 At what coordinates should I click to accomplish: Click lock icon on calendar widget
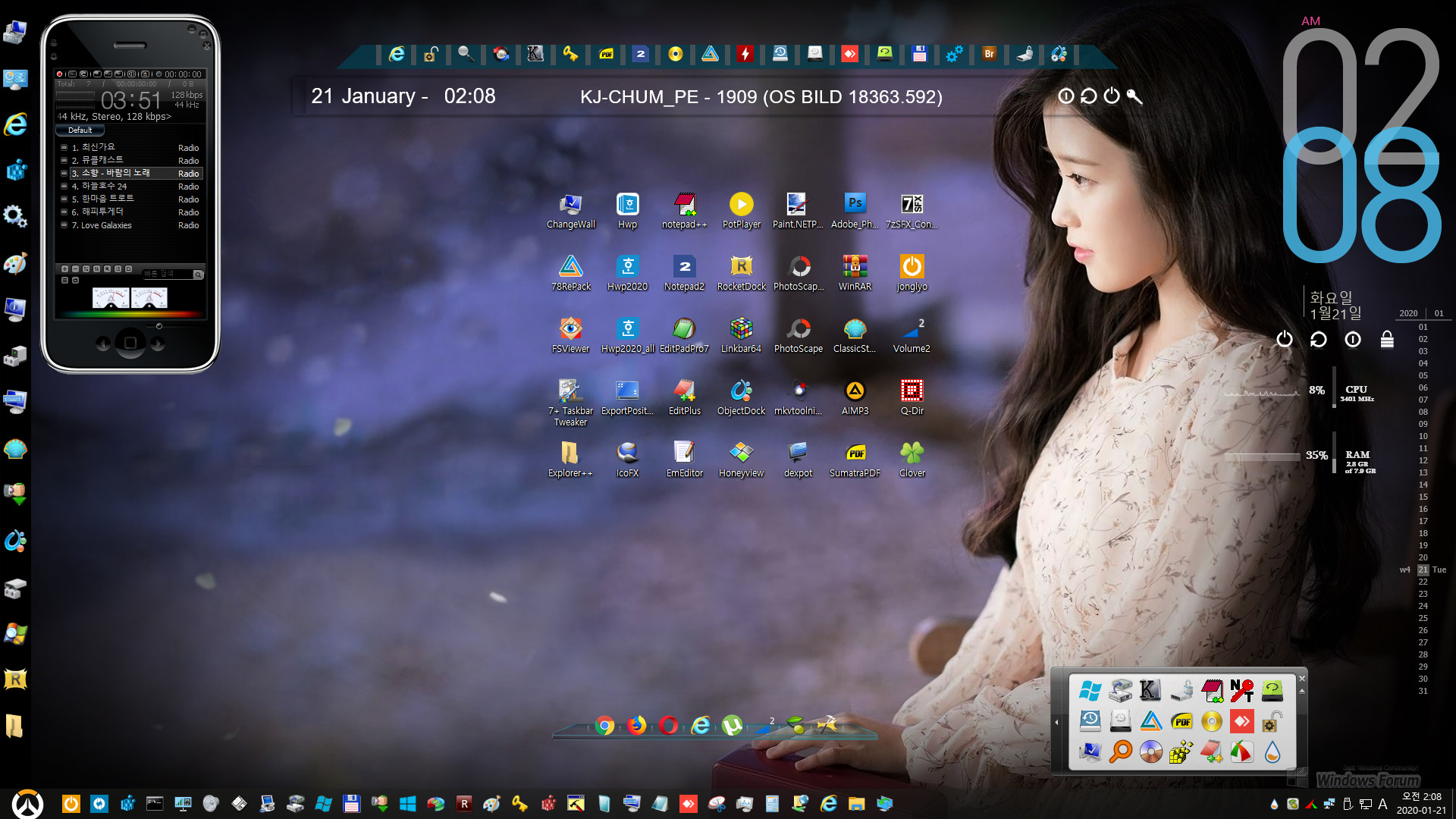coord(1387,339)
